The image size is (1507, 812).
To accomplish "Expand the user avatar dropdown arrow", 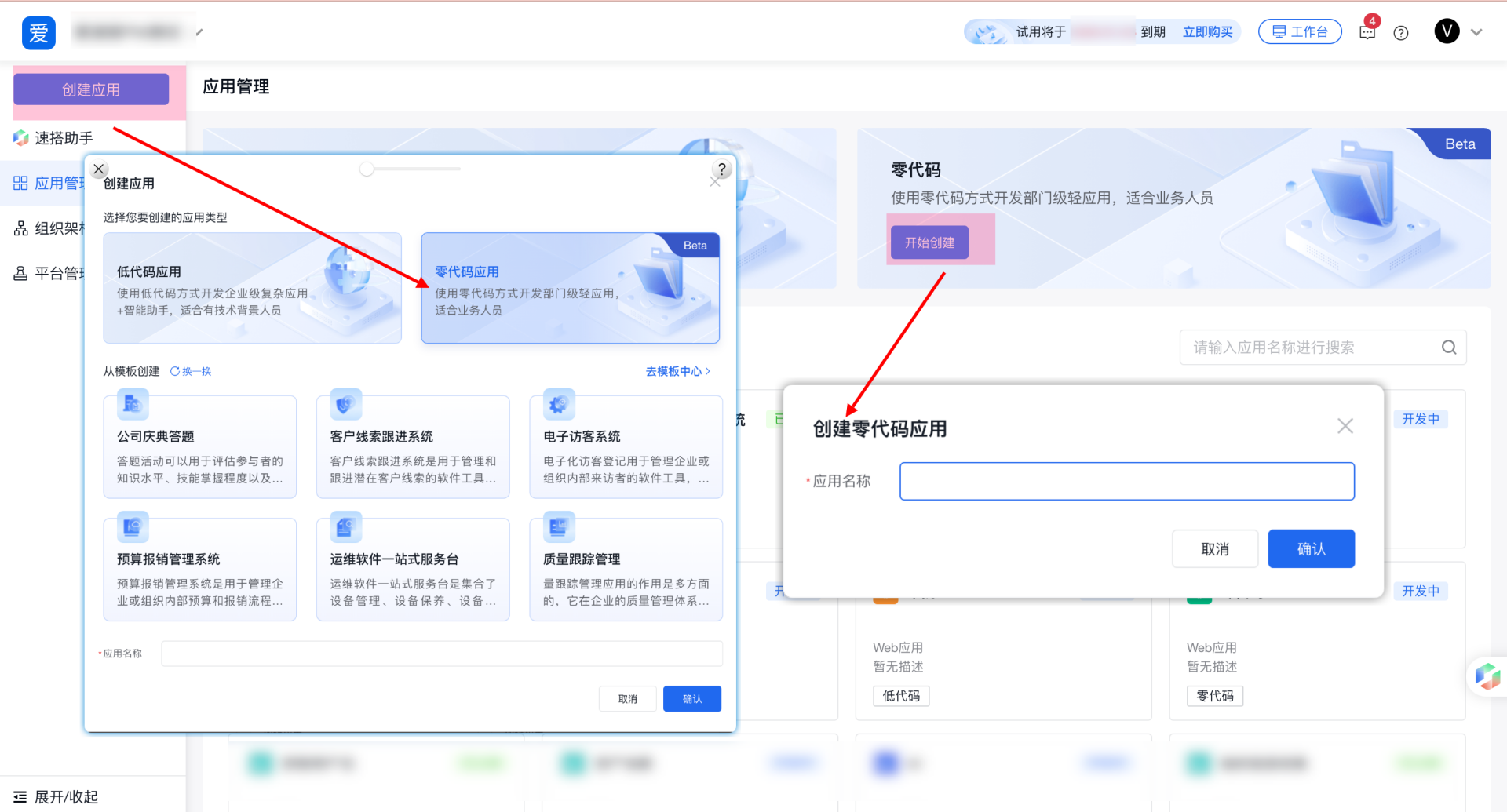I will point(1476,32).
